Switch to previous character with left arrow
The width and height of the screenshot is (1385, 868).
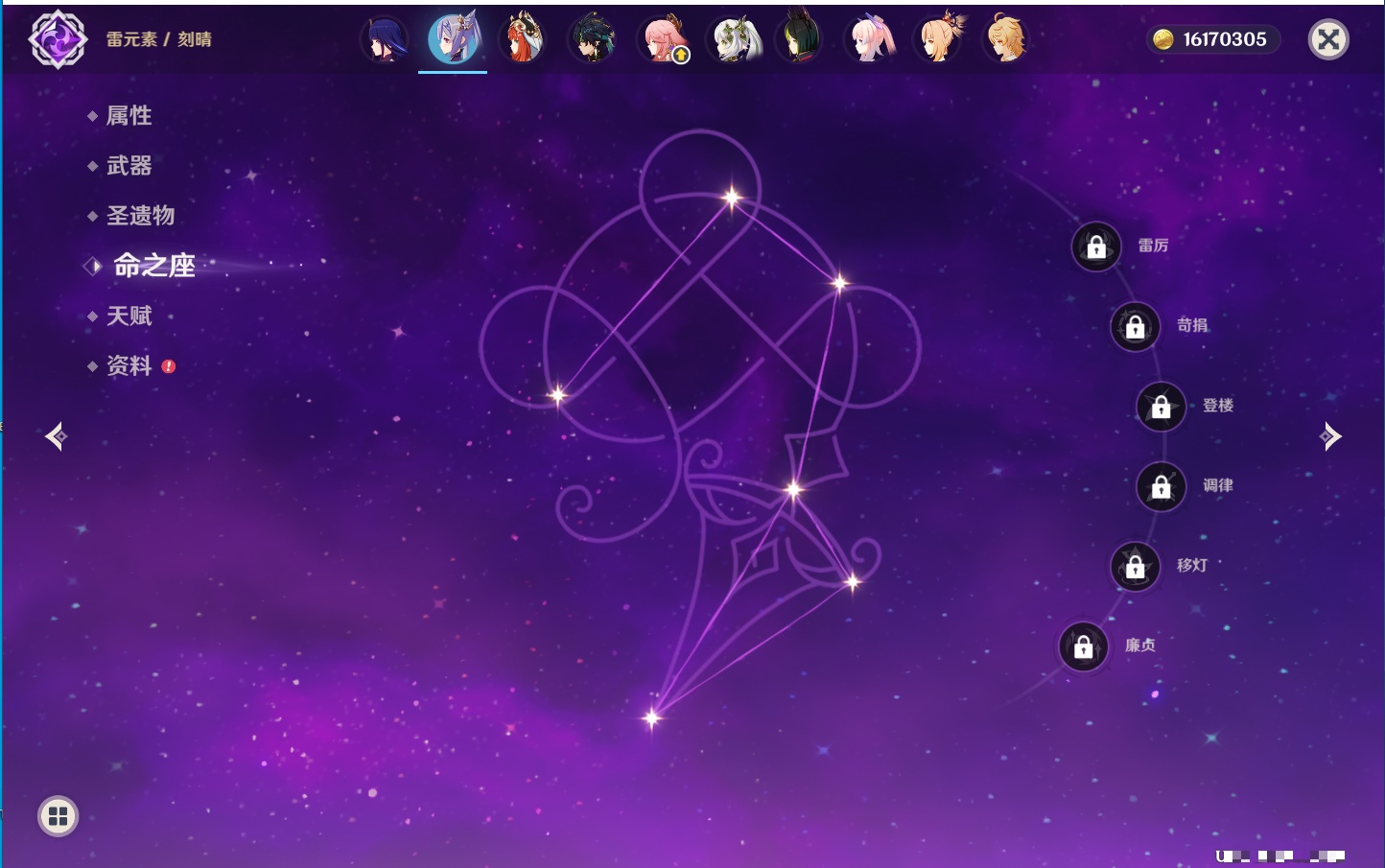coord(57,436)
